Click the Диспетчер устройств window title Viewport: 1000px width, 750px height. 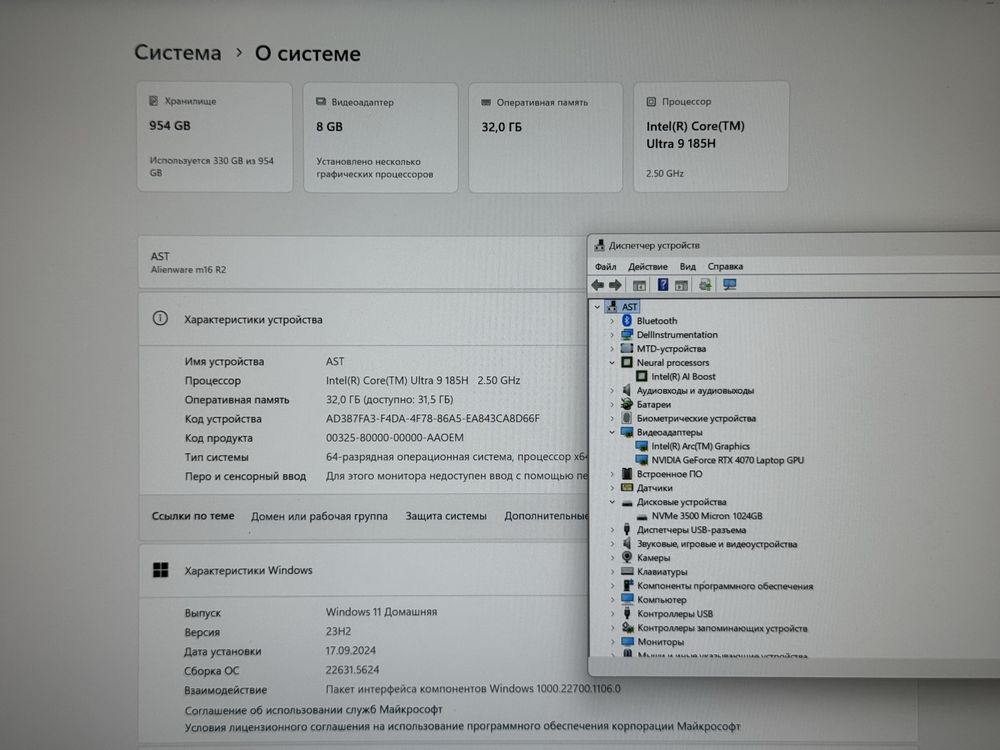(654, 246)
